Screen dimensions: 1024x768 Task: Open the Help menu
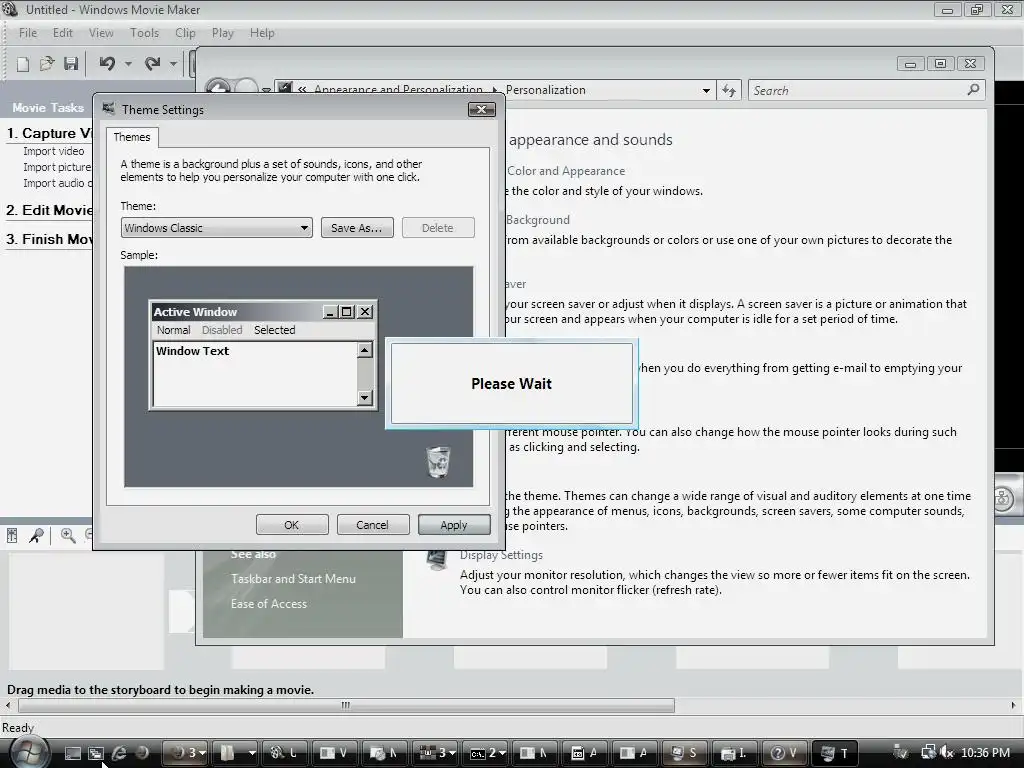tap(262, 33)
